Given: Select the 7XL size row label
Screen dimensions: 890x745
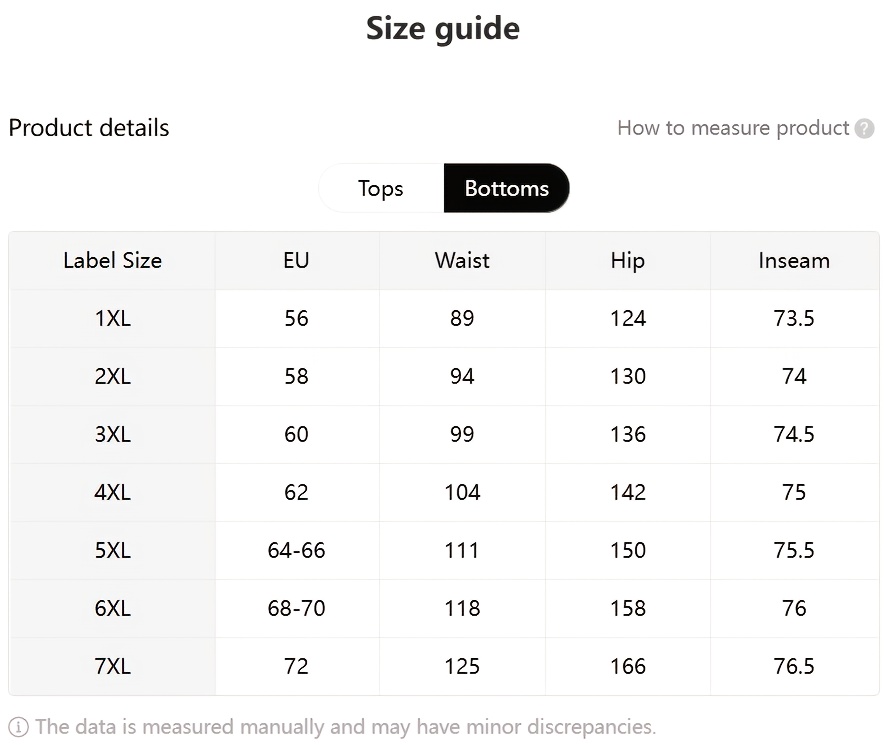Looking at the screenshot, I should [x=112, y=666].
